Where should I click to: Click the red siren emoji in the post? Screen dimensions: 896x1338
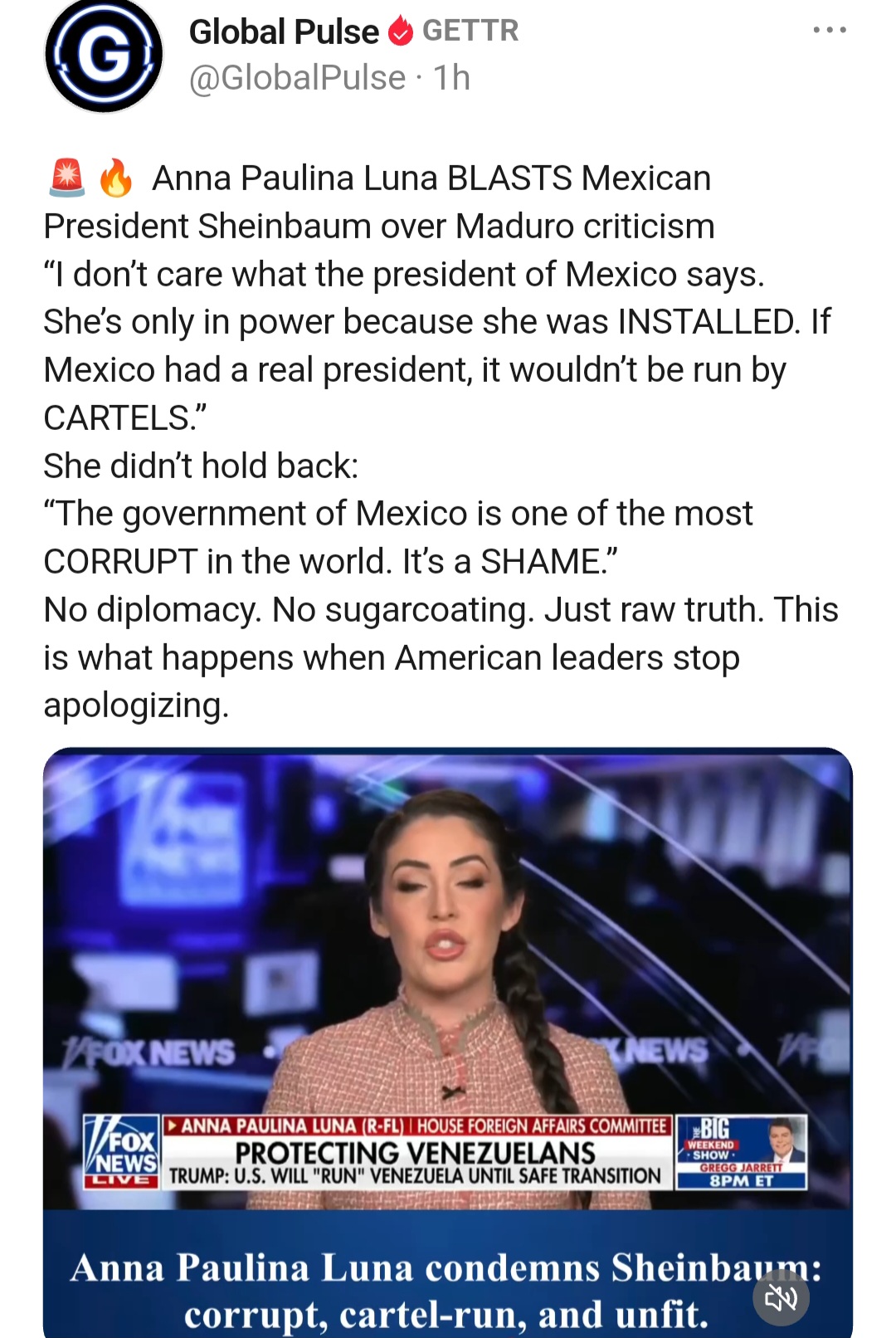click(67, 178)
